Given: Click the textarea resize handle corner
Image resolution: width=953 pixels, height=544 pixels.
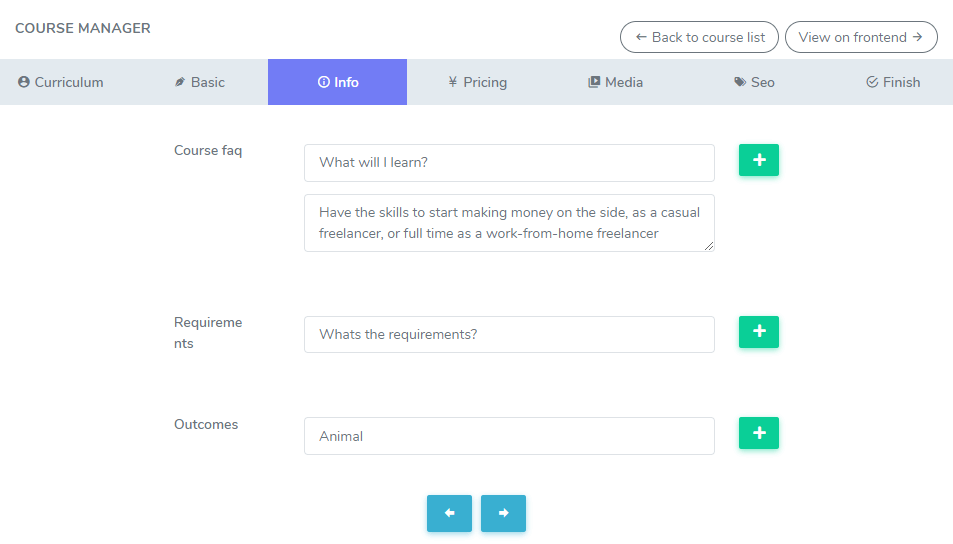Looking at the screenshot, I should (x=710, y=246).
